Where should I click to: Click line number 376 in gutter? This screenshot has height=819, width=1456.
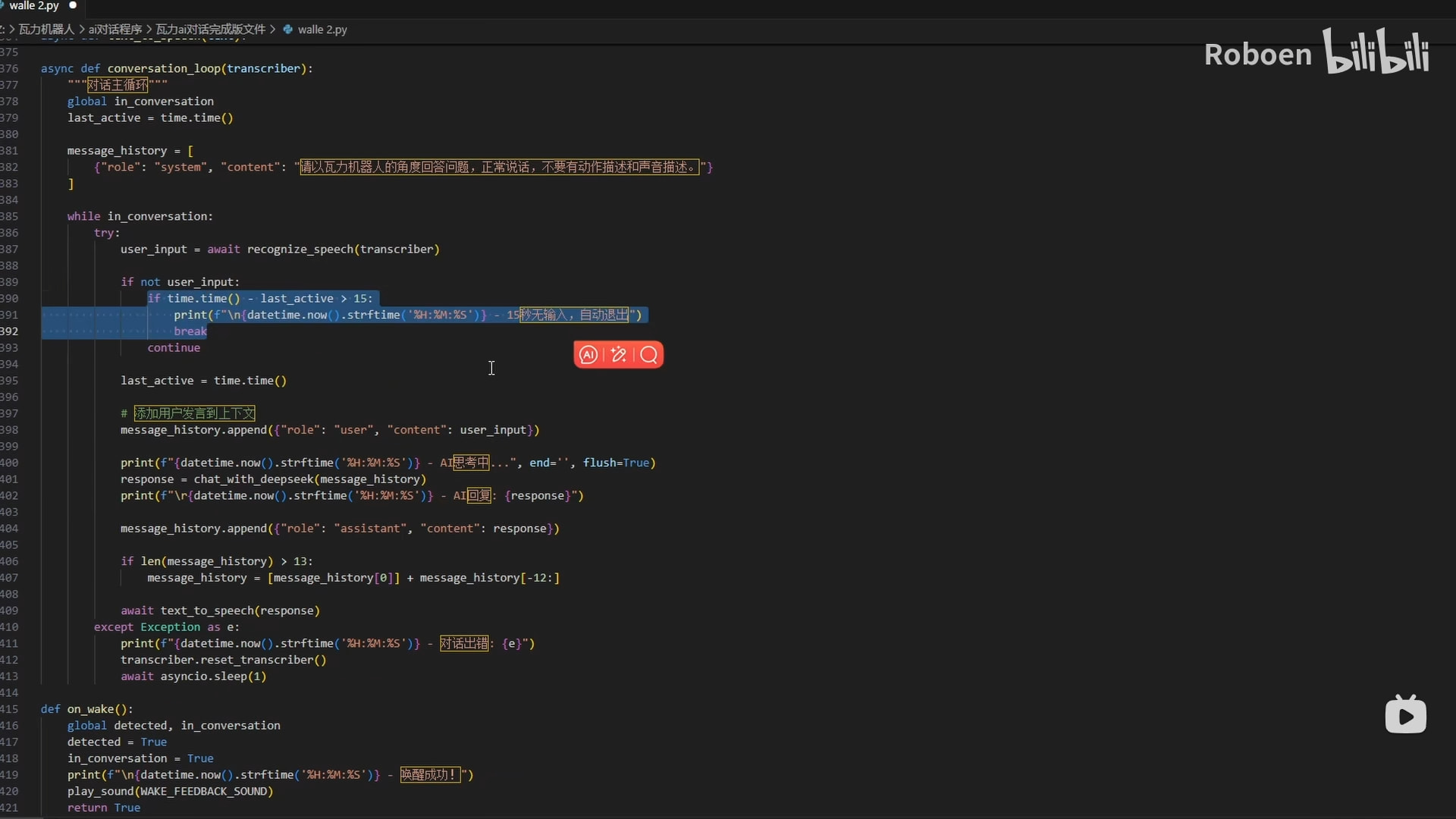tap(9, 68)
